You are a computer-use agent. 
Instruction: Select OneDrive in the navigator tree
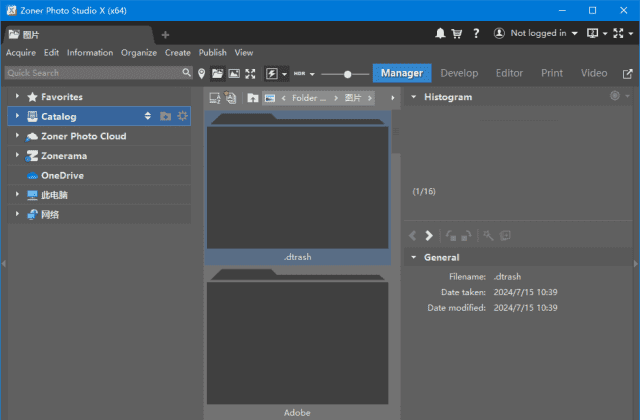99,175
